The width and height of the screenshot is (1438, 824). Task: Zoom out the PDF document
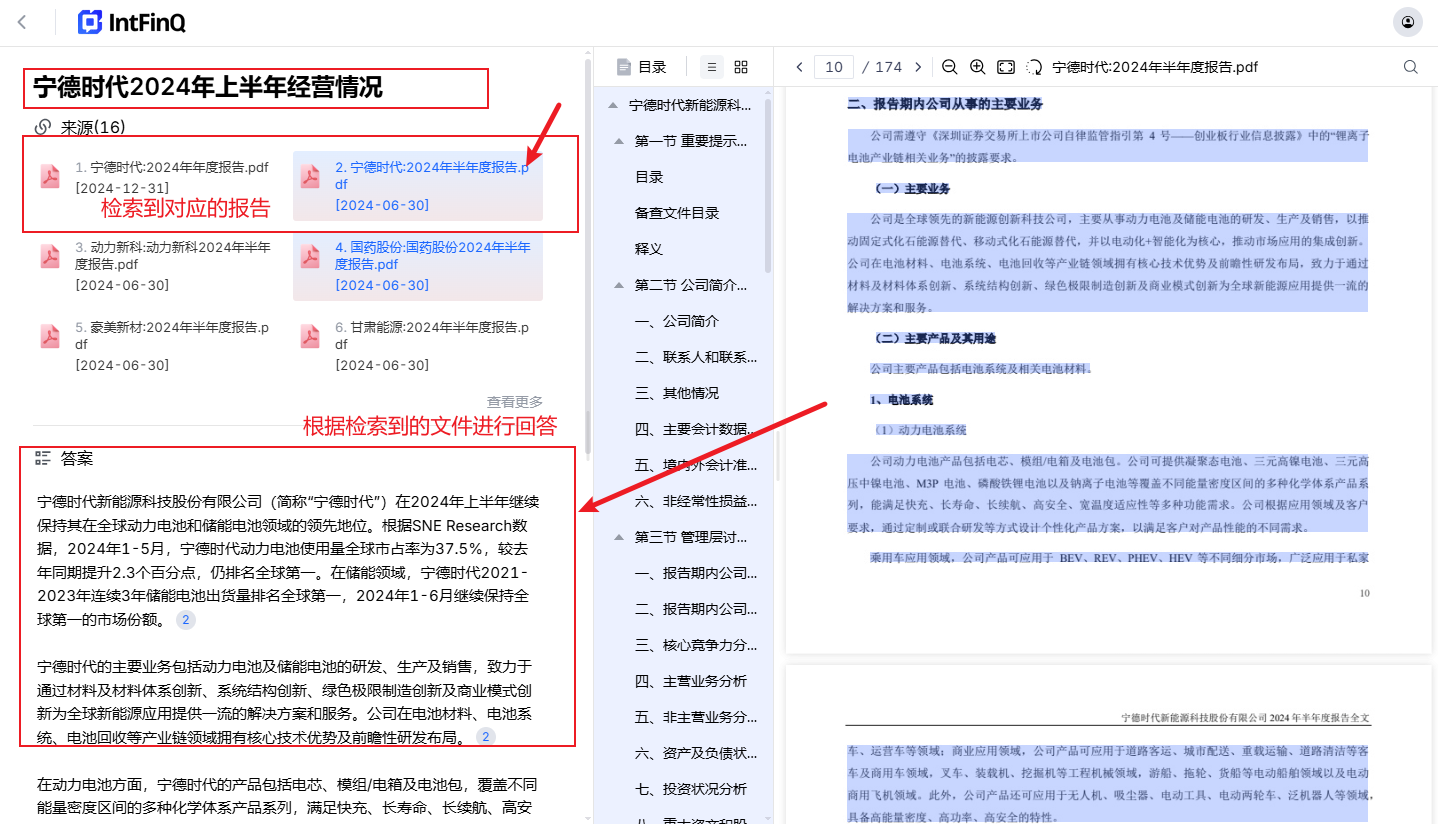[950, 67]
